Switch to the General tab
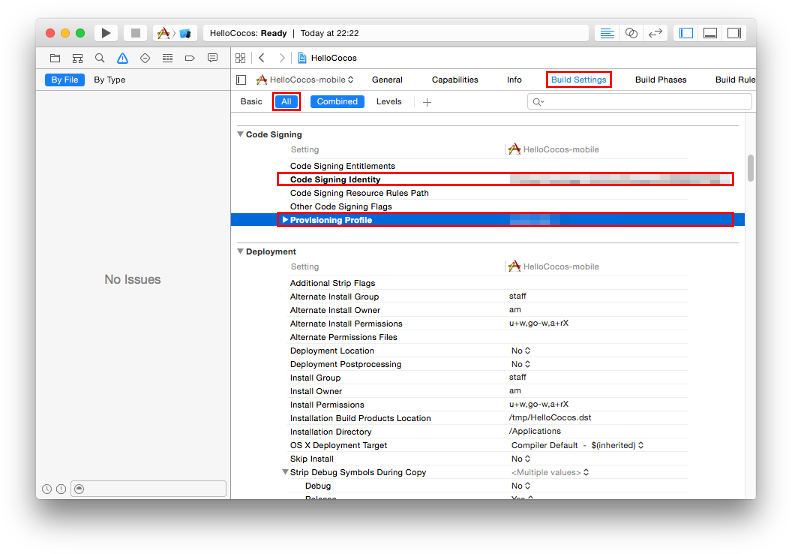792x554 pixels. [x=387, y=80]
